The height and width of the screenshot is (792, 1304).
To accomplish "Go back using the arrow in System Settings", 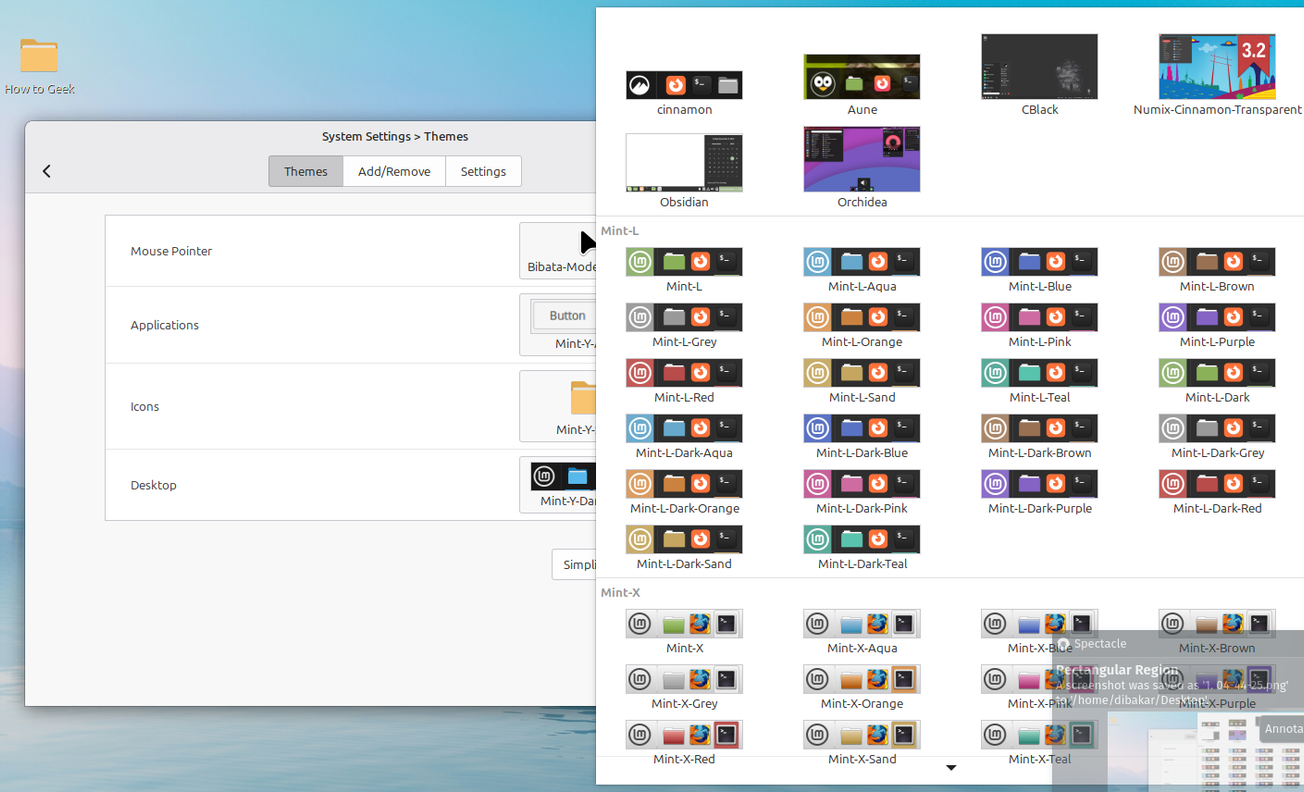I will pyautogui.click(x=47, y=171).
